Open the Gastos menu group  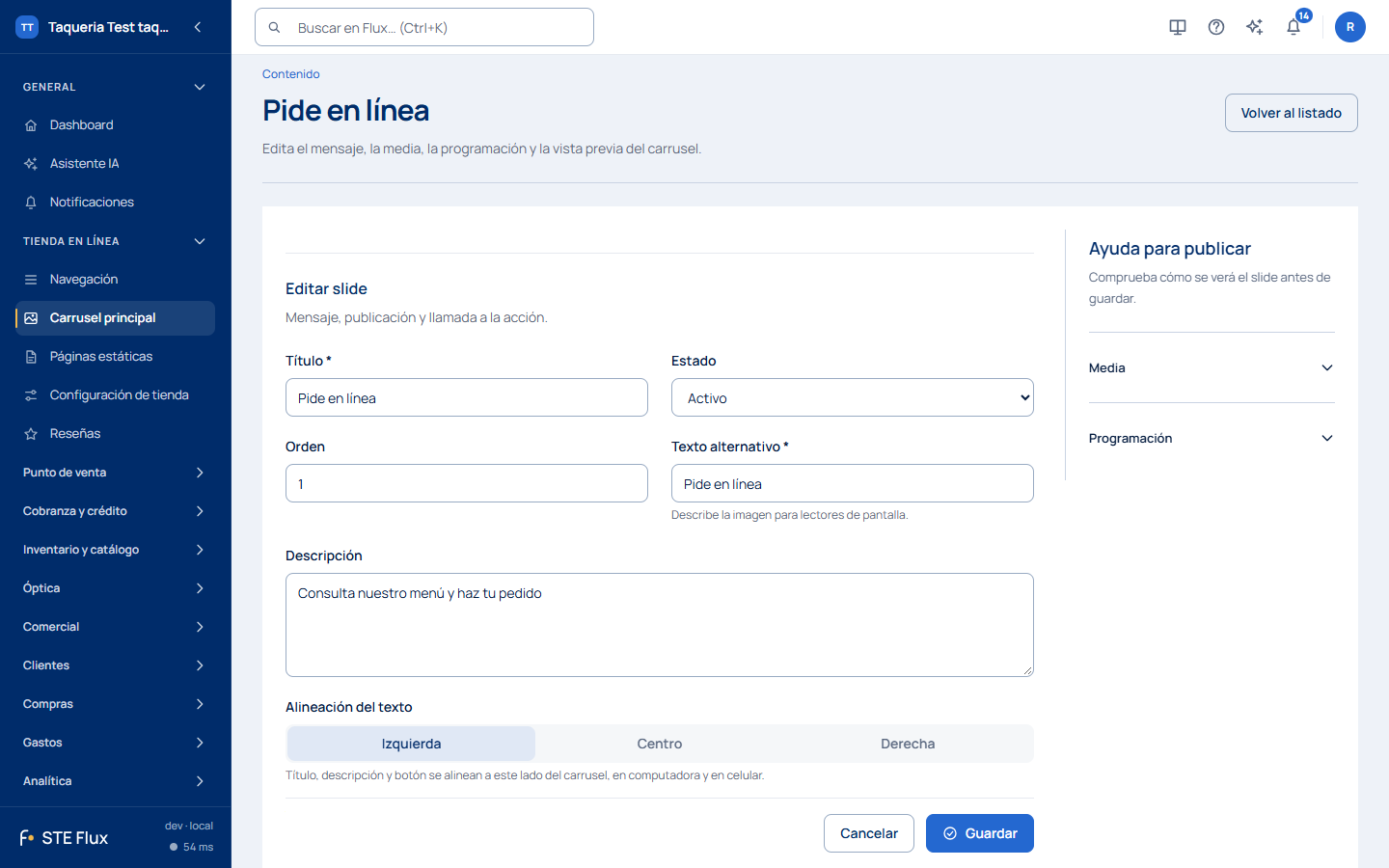point(115,743)
